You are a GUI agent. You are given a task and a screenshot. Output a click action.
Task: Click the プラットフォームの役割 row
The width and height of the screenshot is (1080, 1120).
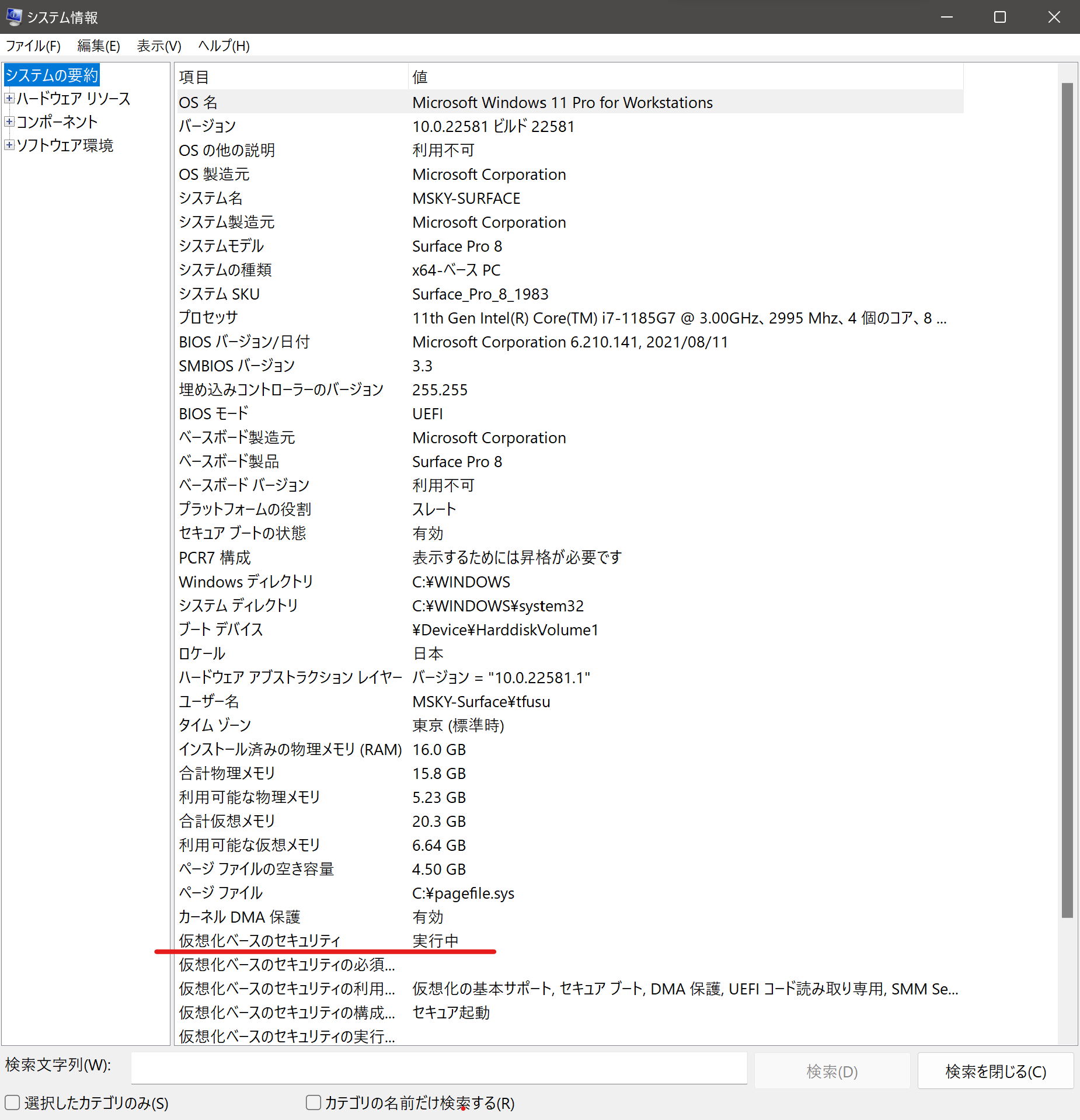pos(569,509)
